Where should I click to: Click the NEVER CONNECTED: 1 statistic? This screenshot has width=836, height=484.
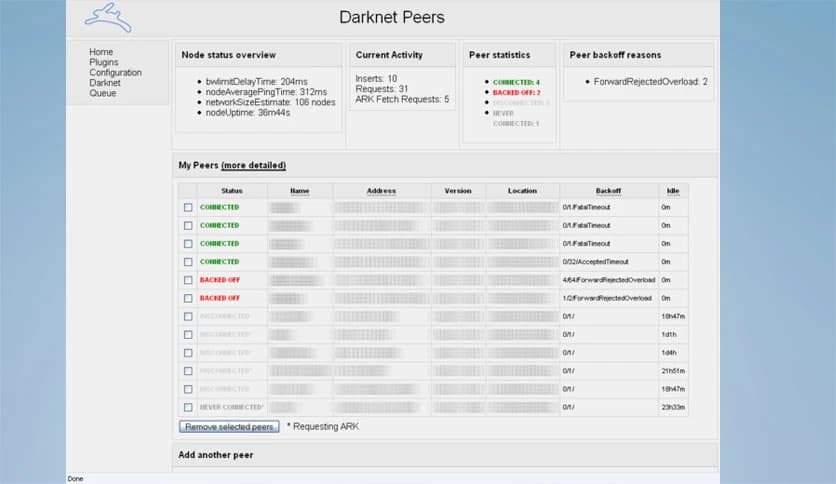(516, 118)
